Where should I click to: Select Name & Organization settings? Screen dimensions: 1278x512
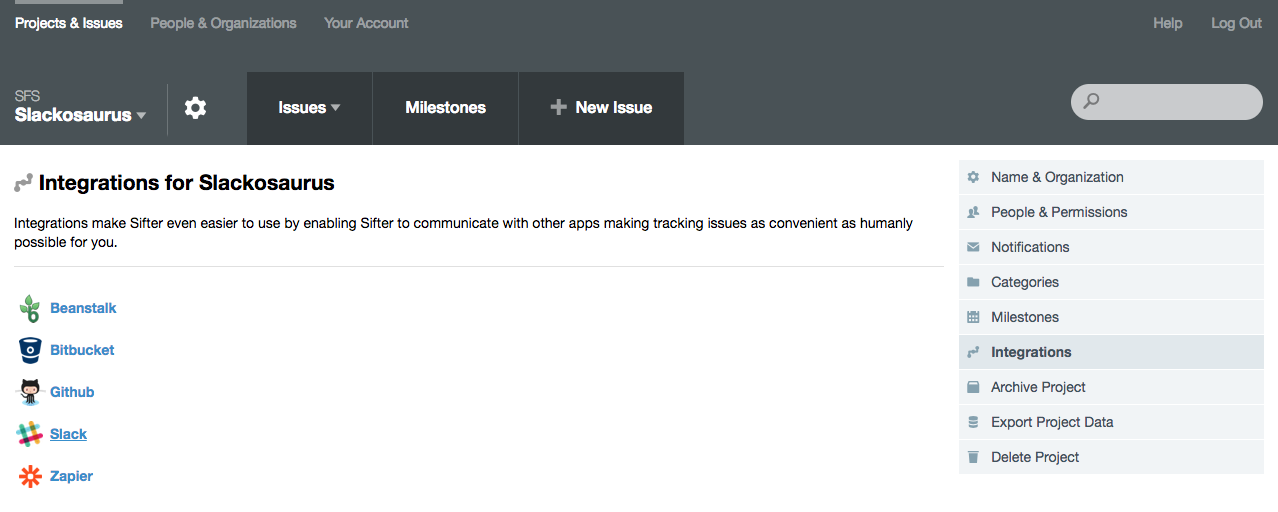pos(1111,177)
